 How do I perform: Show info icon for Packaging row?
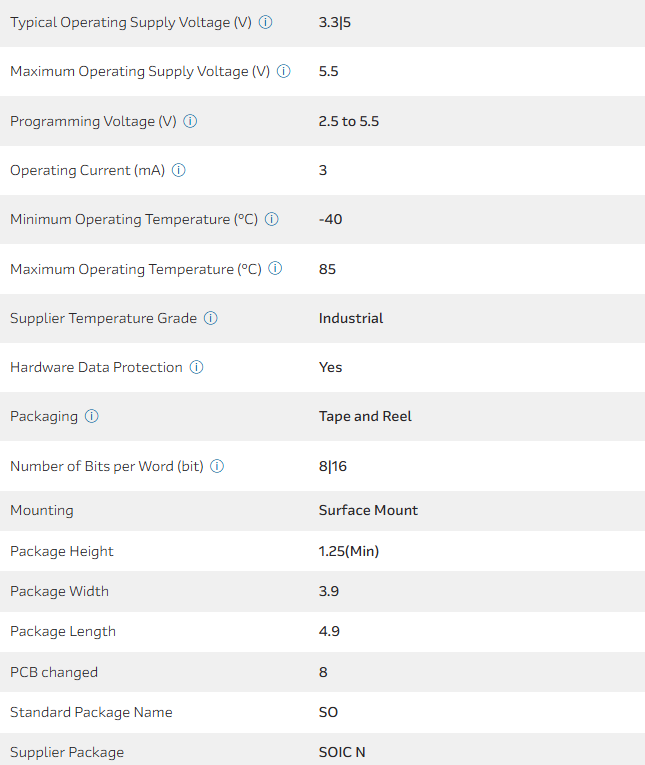click(x=92, y=416)
